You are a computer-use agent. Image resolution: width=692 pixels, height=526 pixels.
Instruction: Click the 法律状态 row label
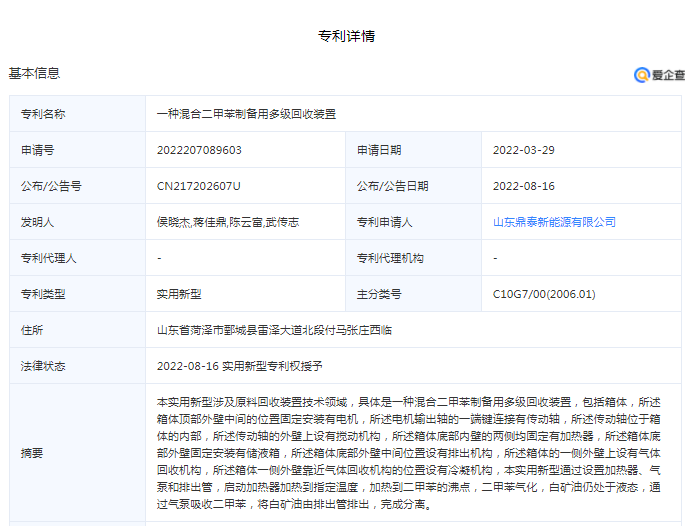pos(43,366)
